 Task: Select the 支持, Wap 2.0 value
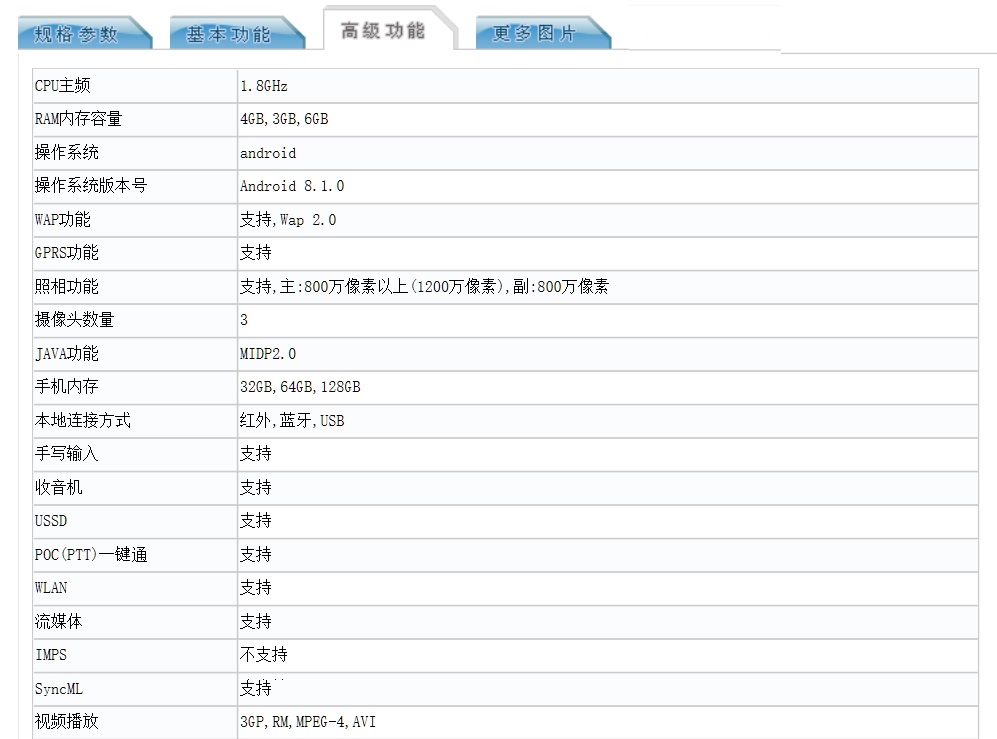(288, 219)
